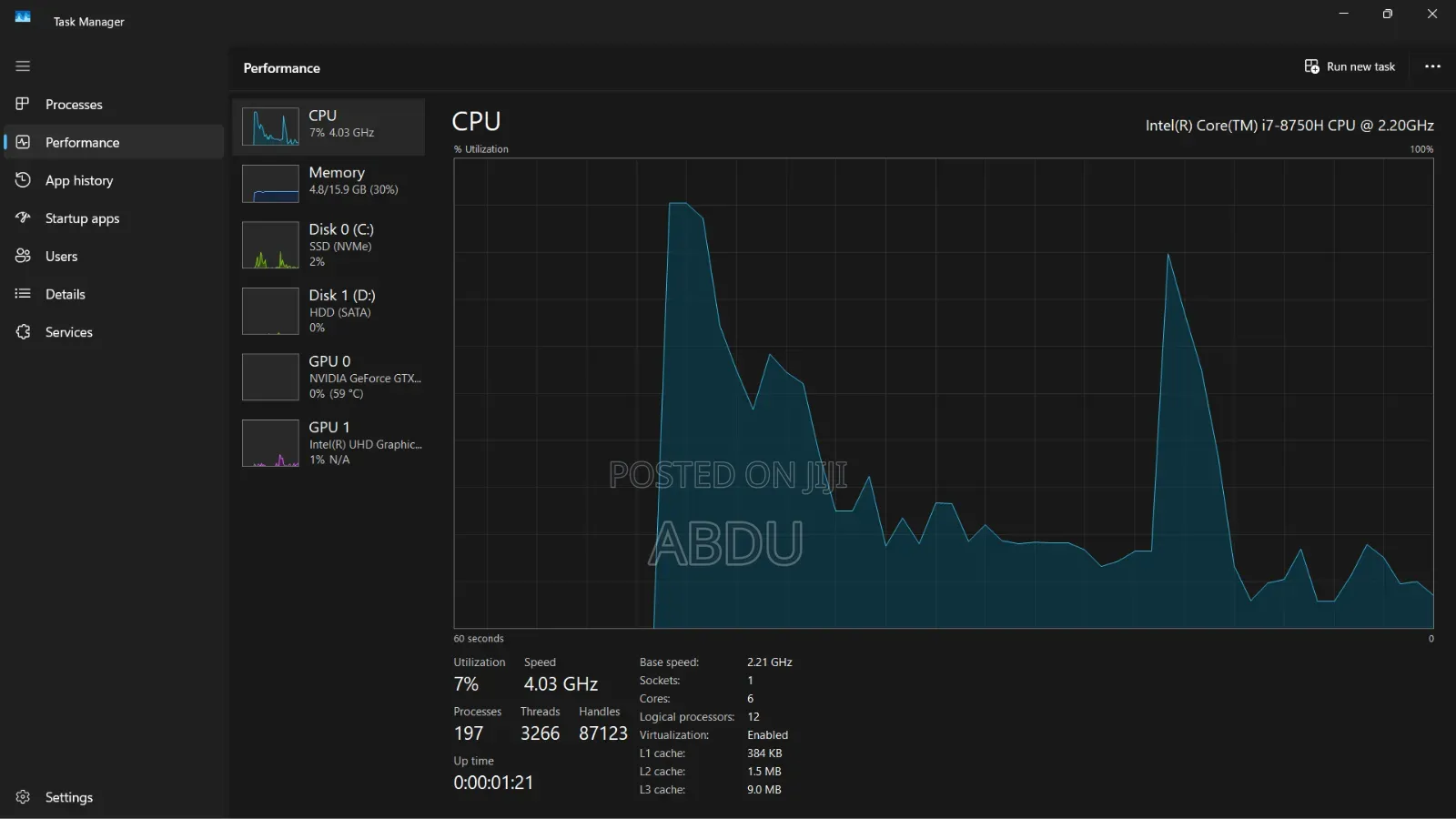Image resolution: width=1456 pixels, height=819 pixels.
Task: Click the 3266 threads count
Action: pos(540,733)
